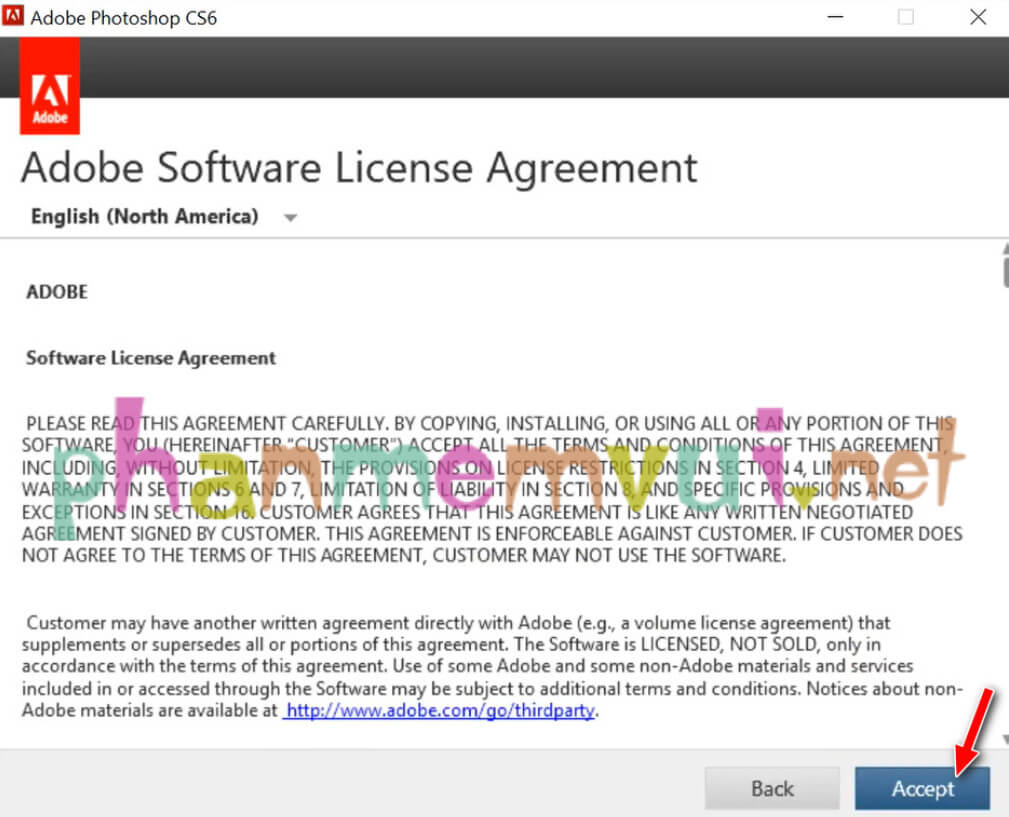Screen dimensions: 1009x817
Task: Minimize the Photoshop CS6 installer window
Action: 835,17
